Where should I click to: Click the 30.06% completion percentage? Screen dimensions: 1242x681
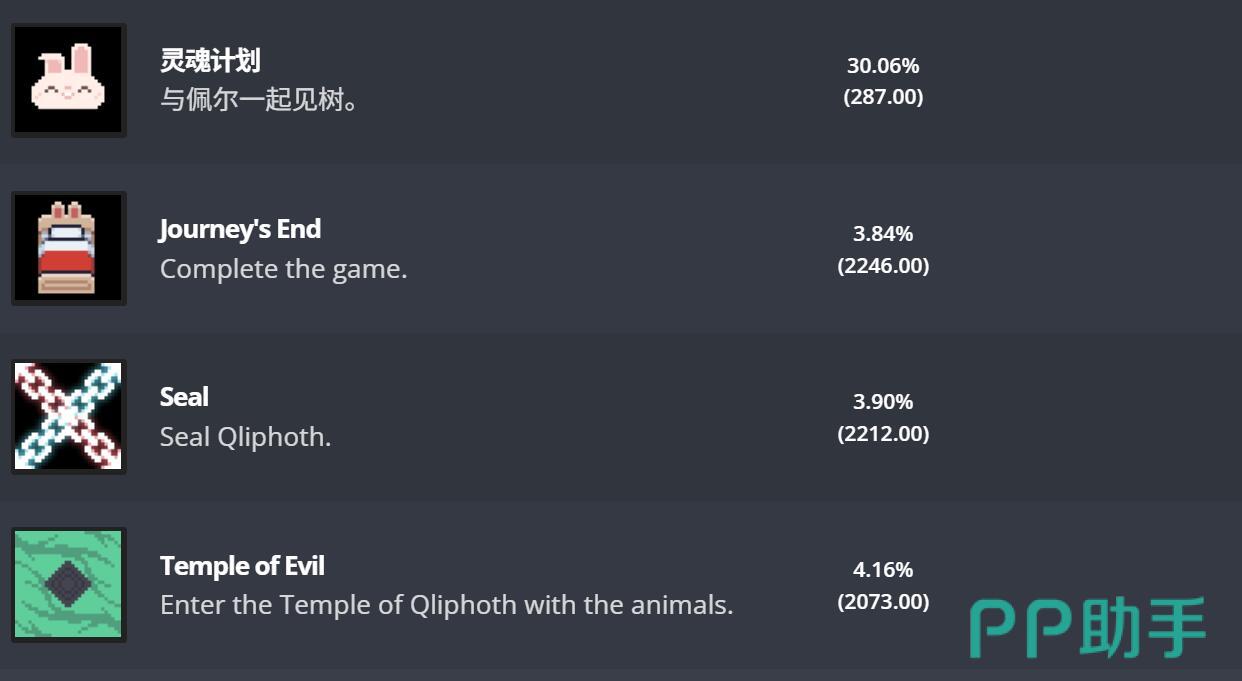click(x=883, y=66)
